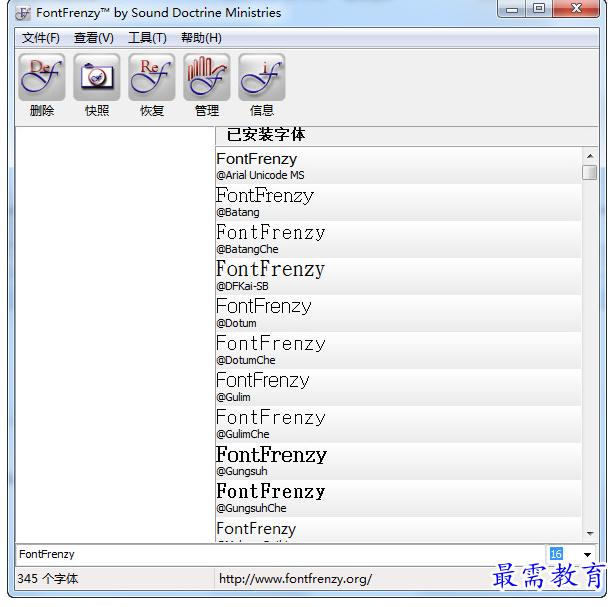
Task: Maximize the FontFrenzy window
Action: coord(539,9)
